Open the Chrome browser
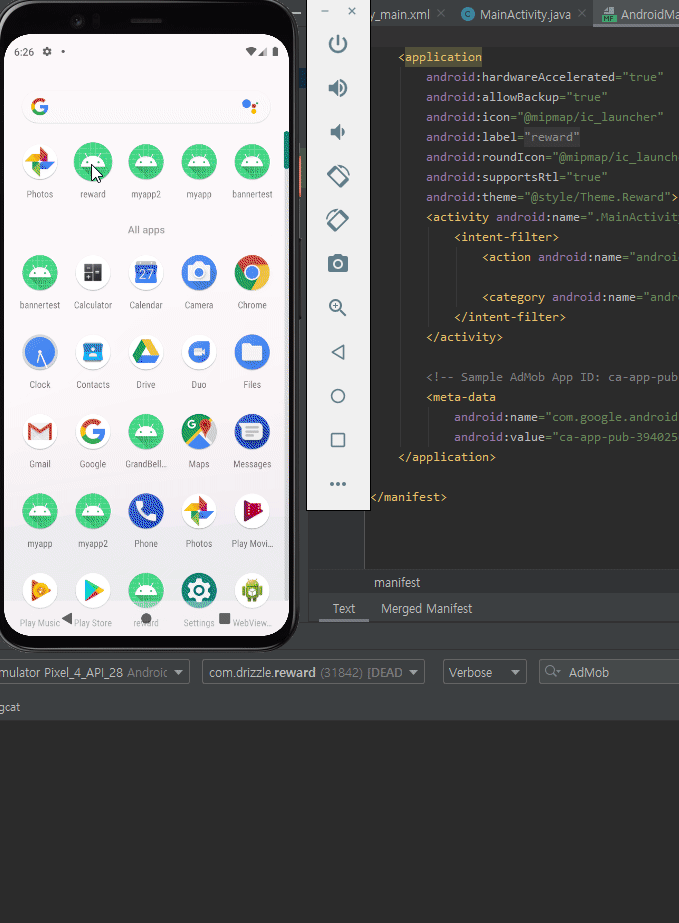679x923 pixels. [252, 273]
